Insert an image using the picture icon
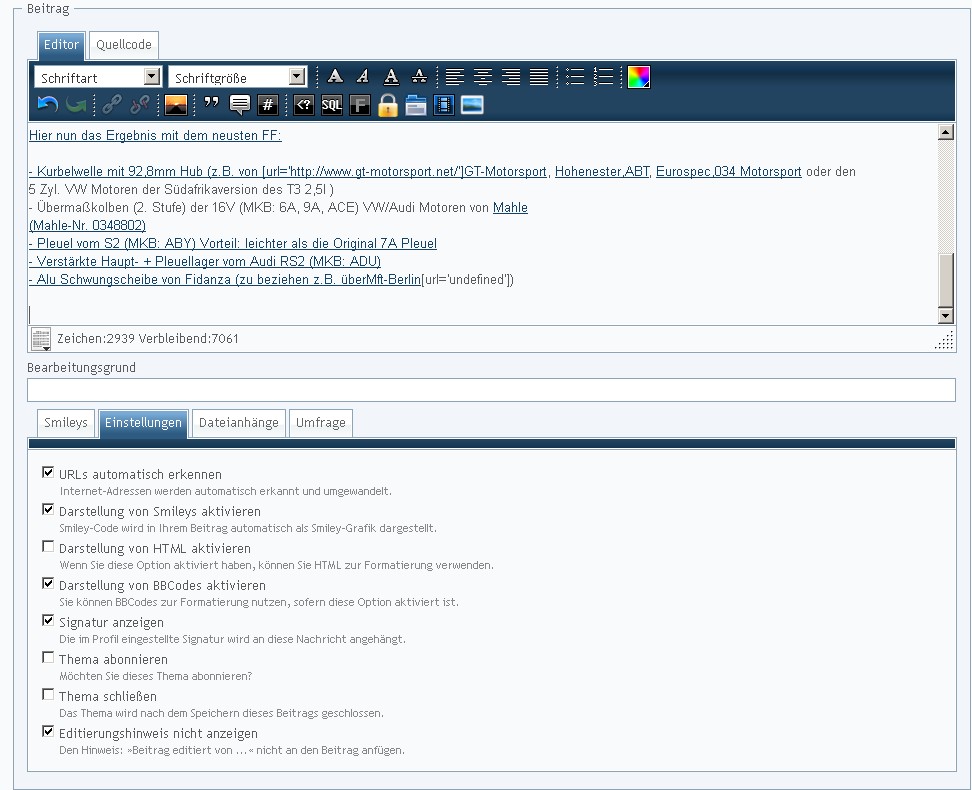This screenshot has width=972, height=790. click(x=176, y=104)
